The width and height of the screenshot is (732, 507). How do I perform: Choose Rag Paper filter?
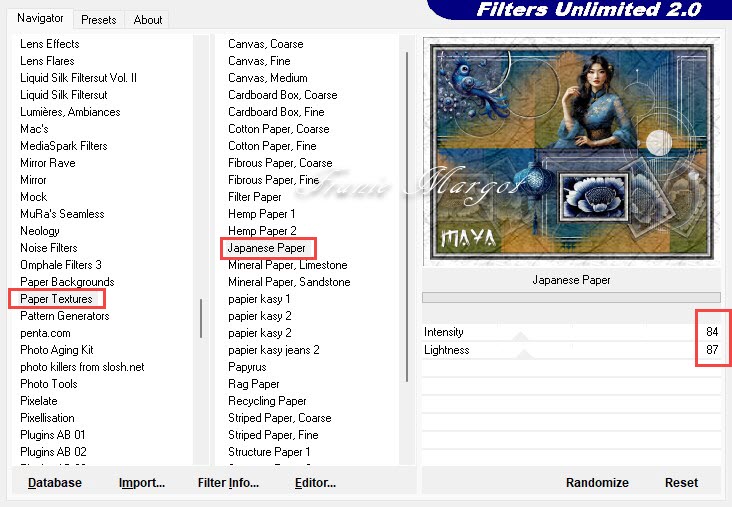click(x=253, y=384)
